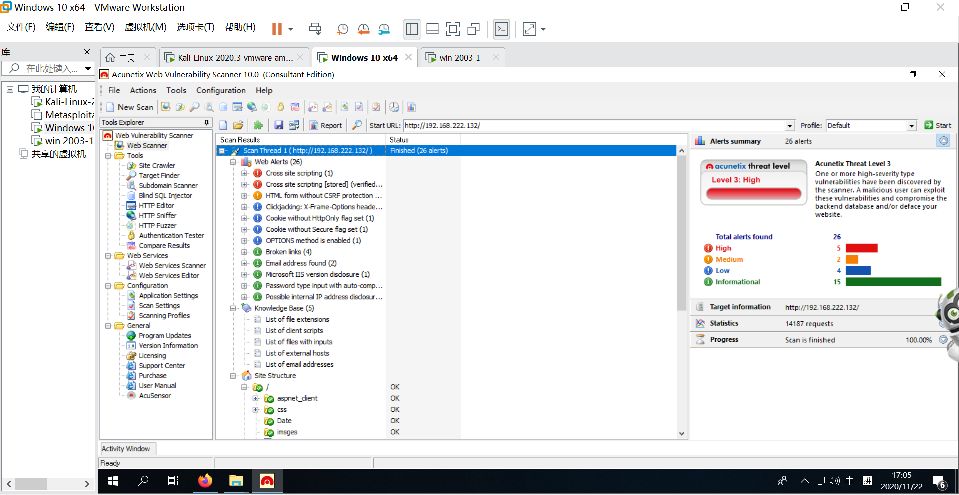This screenshot has width=959, height=495.
Task: Click the VMware library search box
Action: [46, 68]
